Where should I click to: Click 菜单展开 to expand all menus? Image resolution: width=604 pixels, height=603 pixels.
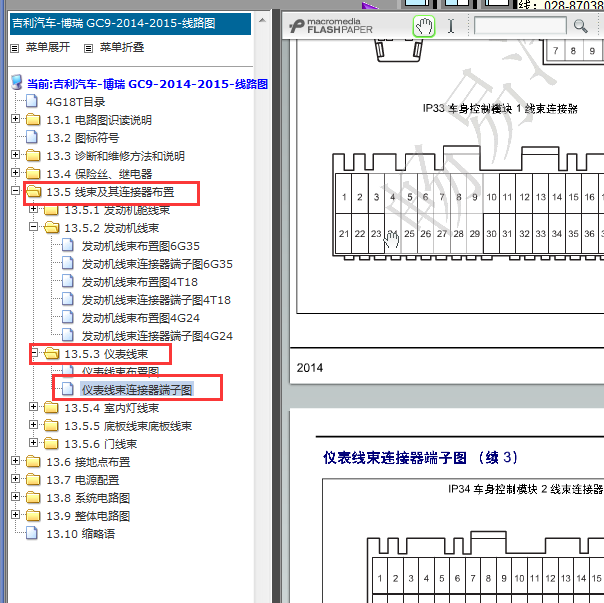tap(48, 47)
